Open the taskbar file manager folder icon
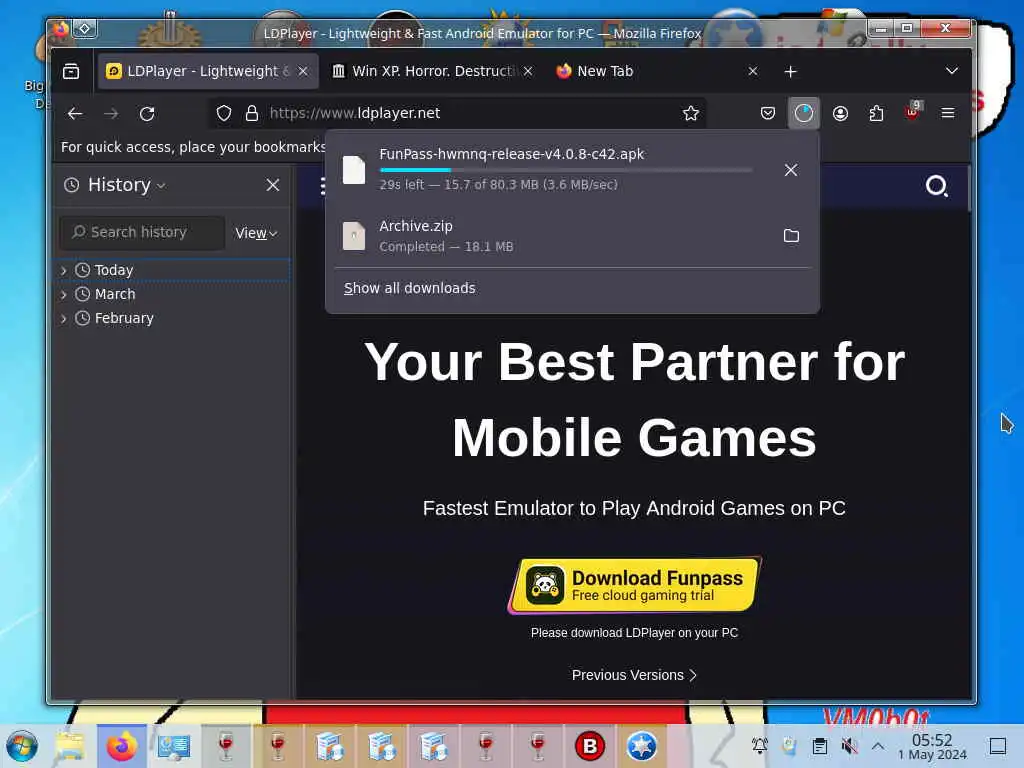The width and height of the screenshot is (1024, 768). pyautogui.click(x=69, y=746)
